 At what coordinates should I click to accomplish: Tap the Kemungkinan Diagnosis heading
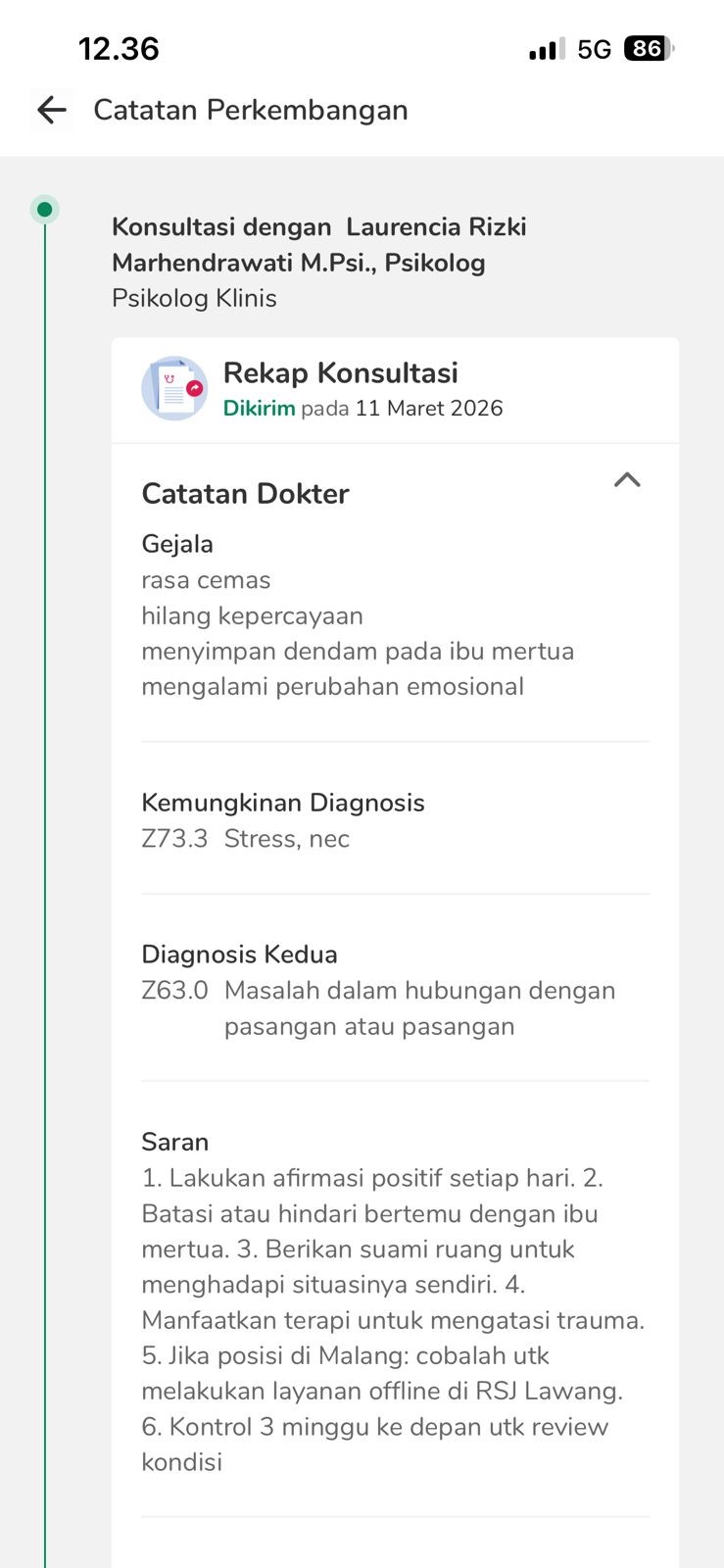(283, 803)
